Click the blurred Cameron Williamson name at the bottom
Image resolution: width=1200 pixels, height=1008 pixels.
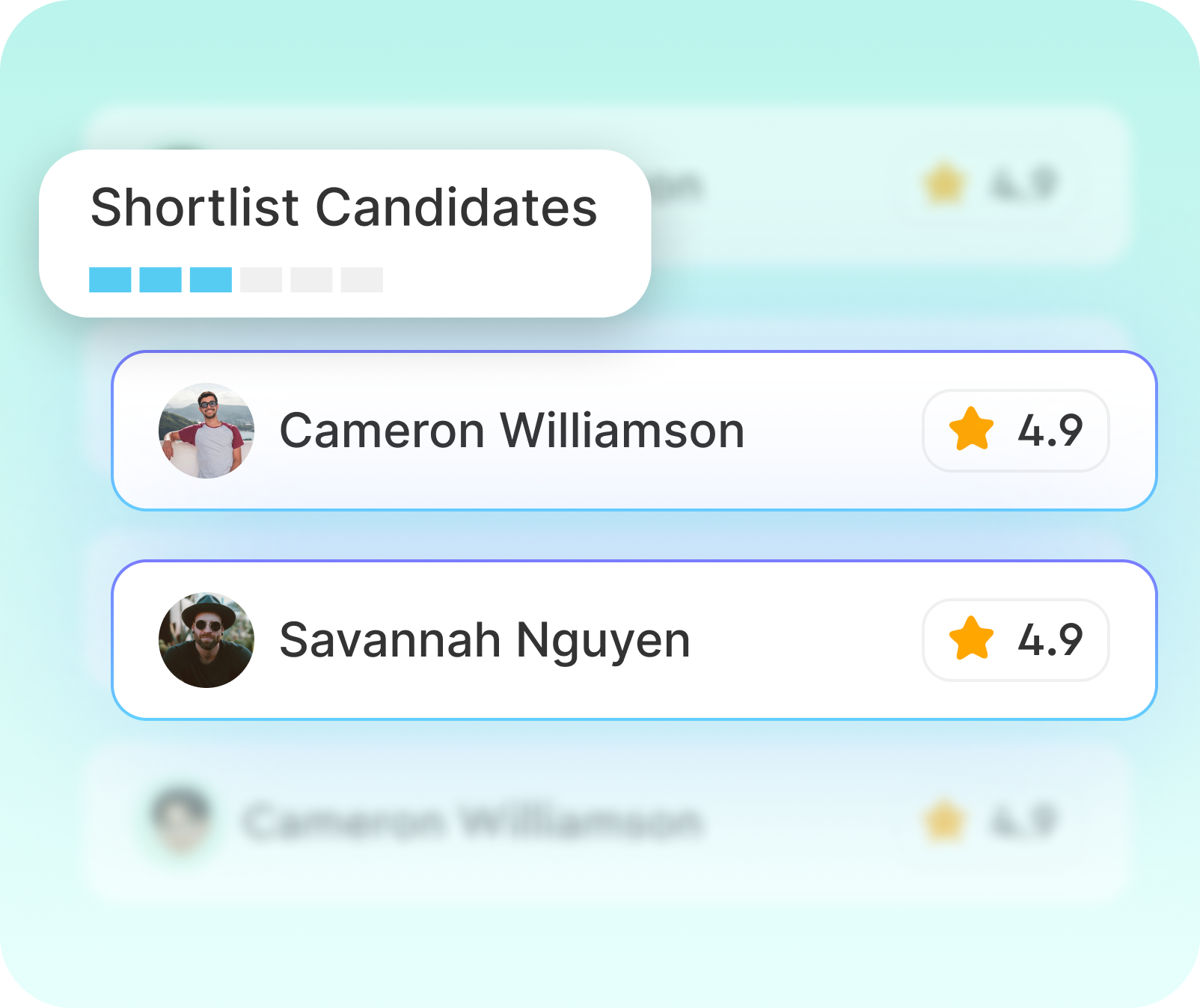pos(471,821)
